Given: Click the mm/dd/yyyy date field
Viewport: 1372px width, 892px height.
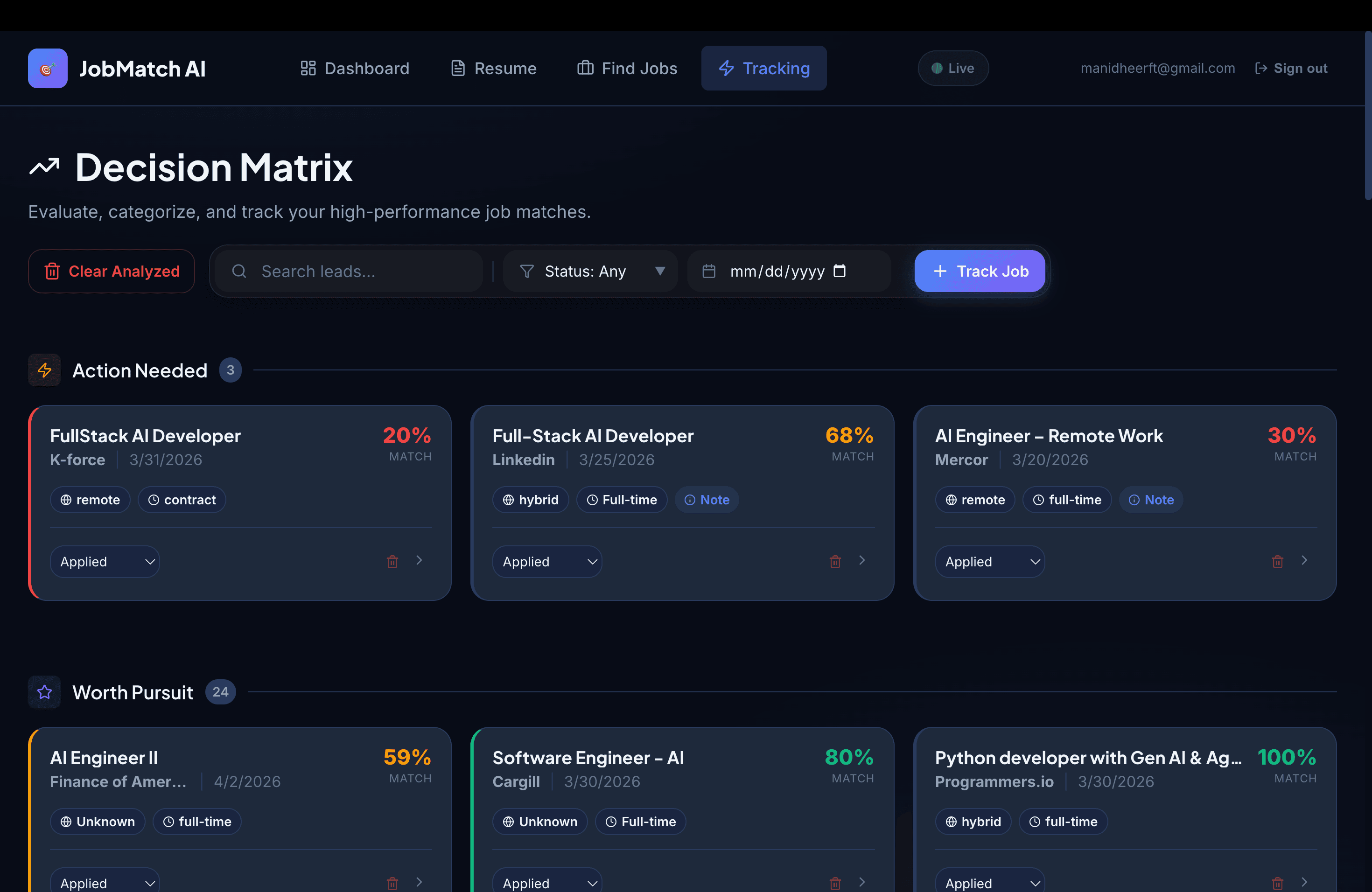Looking at the screenshot, I should (x=789, y=272).
